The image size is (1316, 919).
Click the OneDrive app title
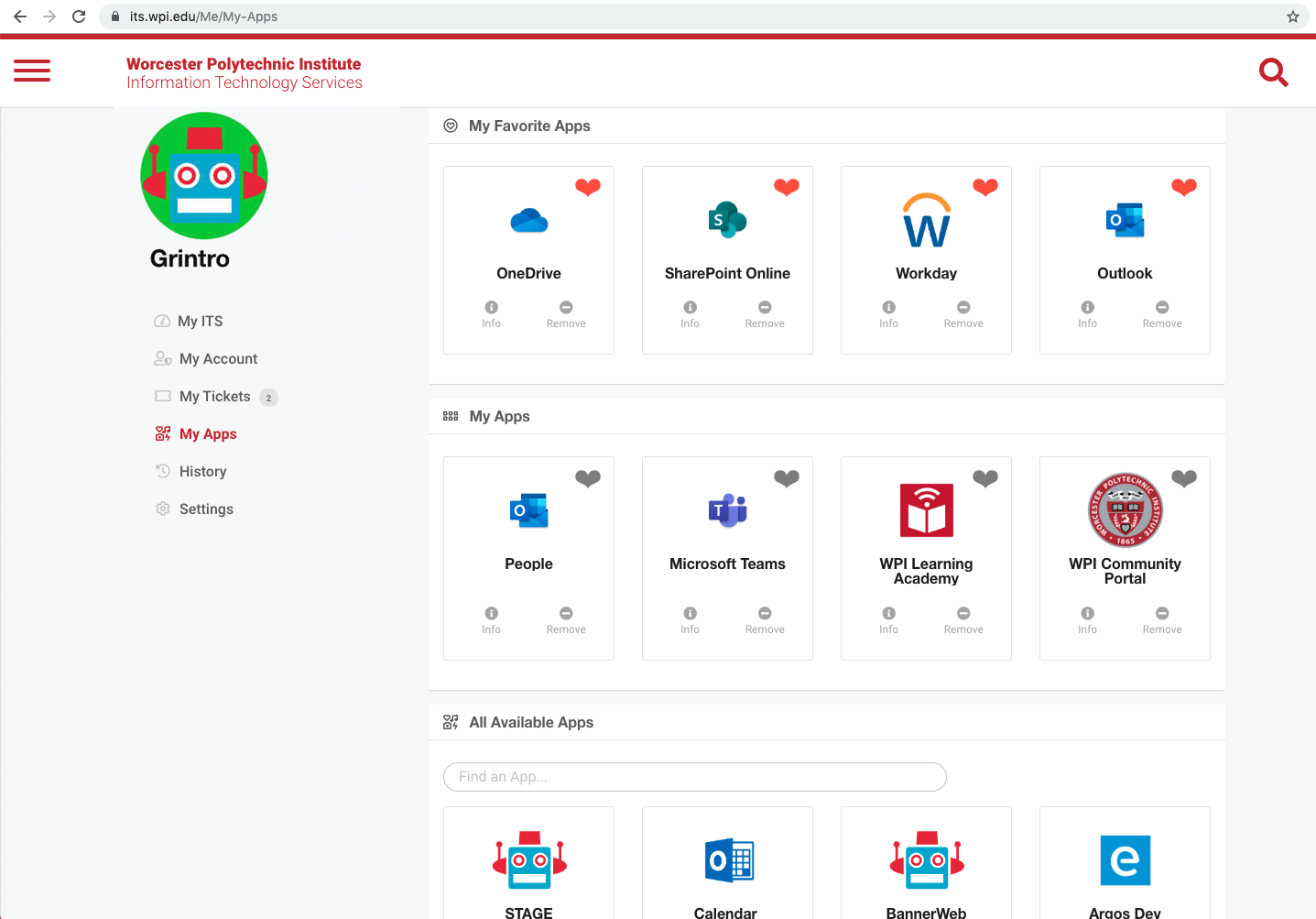(529, 273)
